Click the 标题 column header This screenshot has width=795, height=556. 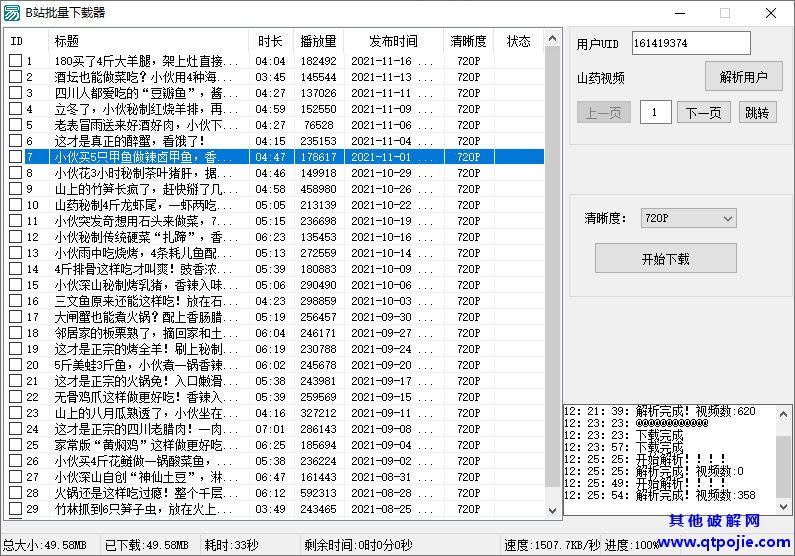(149, 41)
